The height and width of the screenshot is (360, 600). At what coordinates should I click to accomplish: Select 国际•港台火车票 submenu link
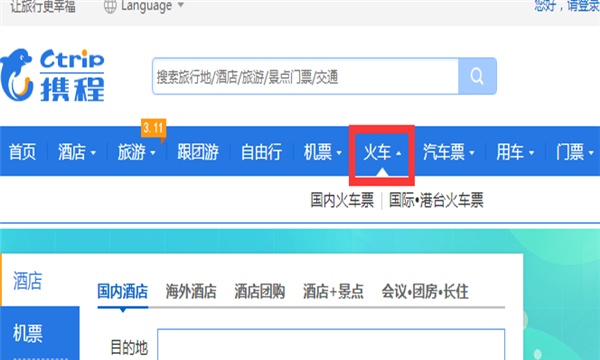tap(436, 200)
